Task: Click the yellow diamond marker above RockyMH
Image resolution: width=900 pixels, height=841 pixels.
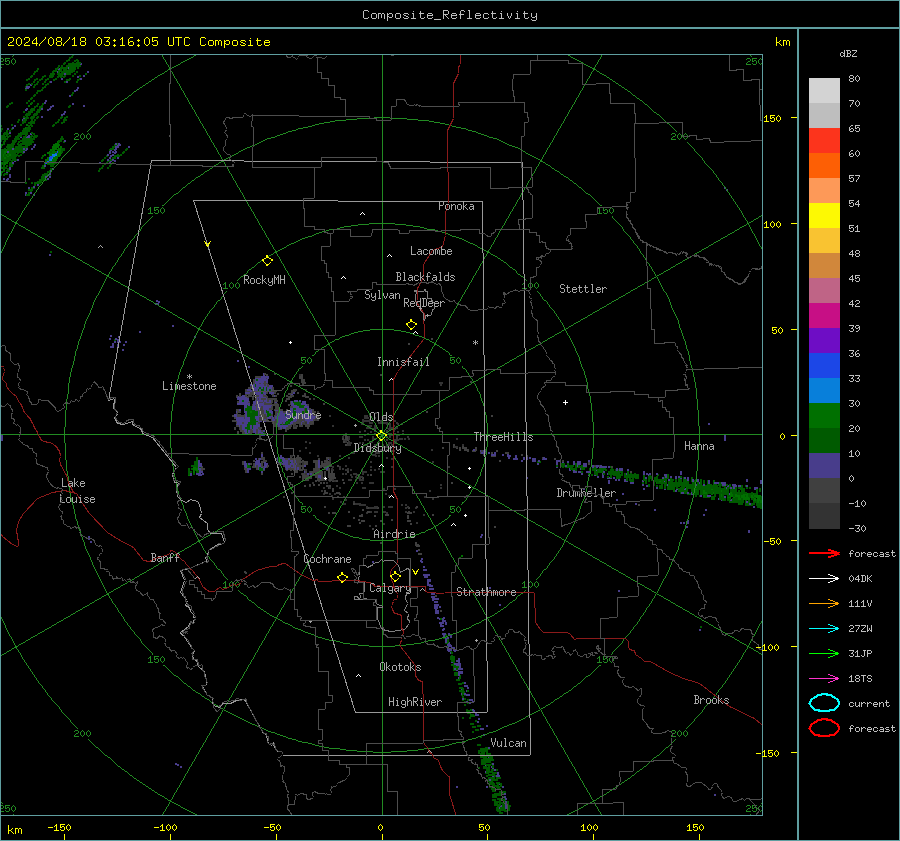Action: (267, 261)
